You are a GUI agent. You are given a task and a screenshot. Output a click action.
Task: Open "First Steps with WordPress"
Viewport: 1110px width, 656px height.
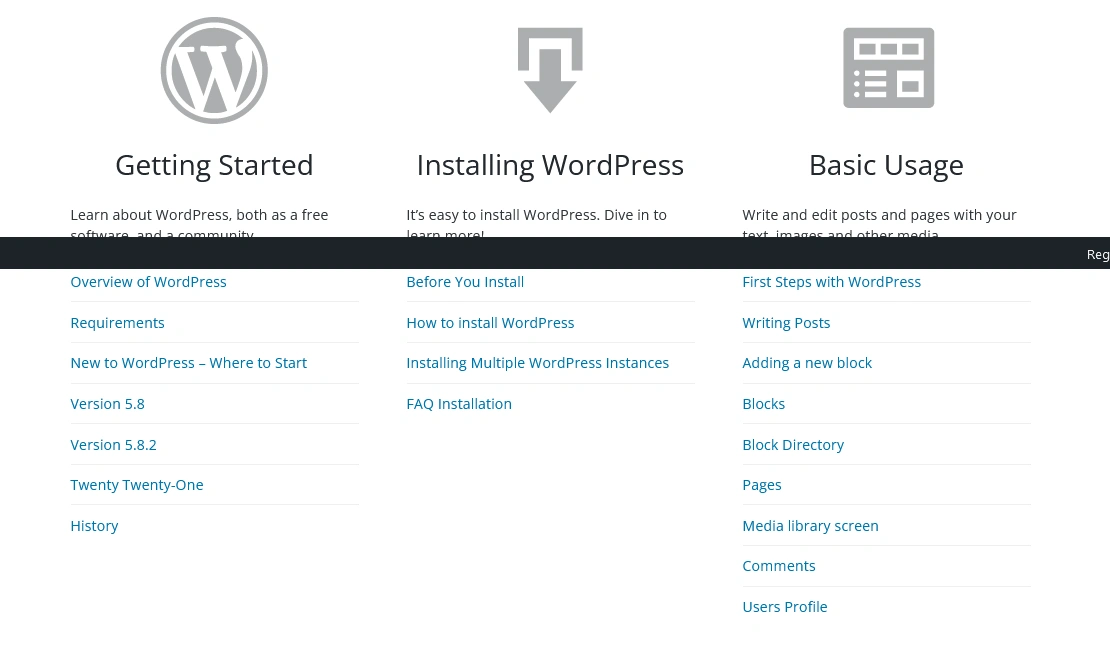[831, 281]
